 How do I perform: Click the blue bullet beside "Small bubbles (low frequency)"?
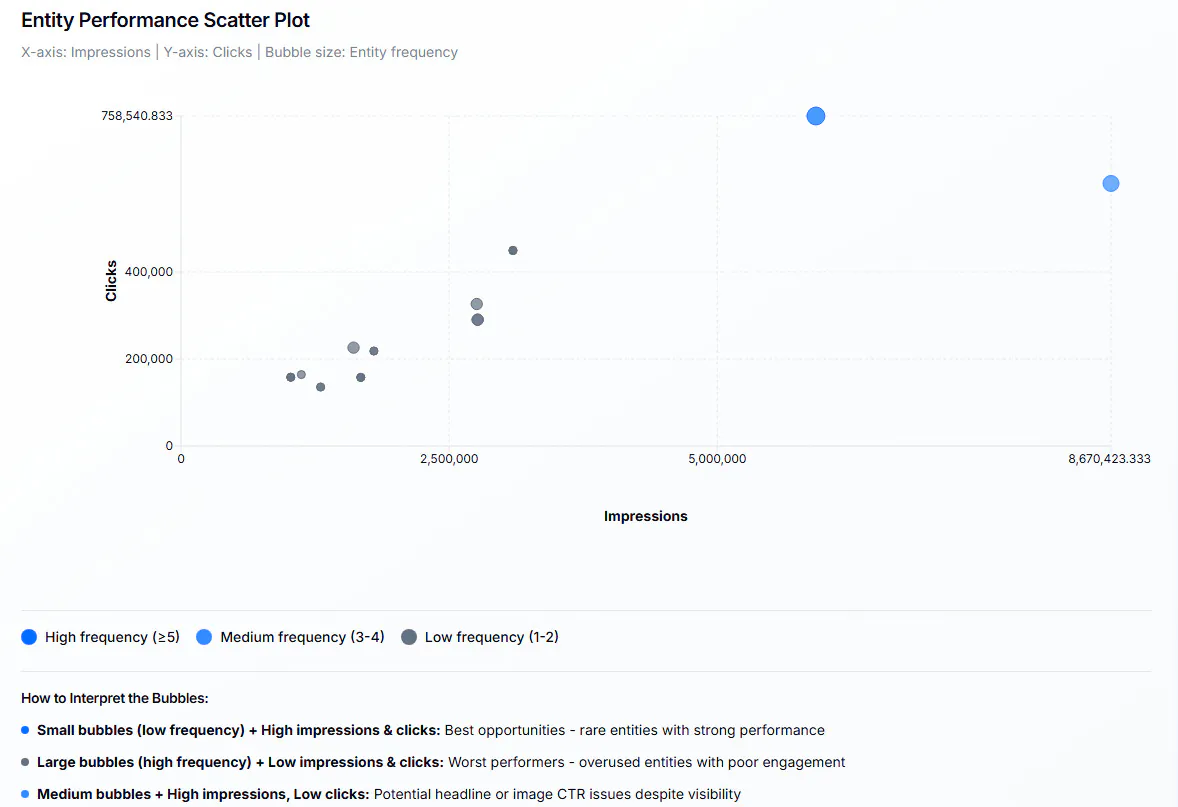[x=26, y=731]
